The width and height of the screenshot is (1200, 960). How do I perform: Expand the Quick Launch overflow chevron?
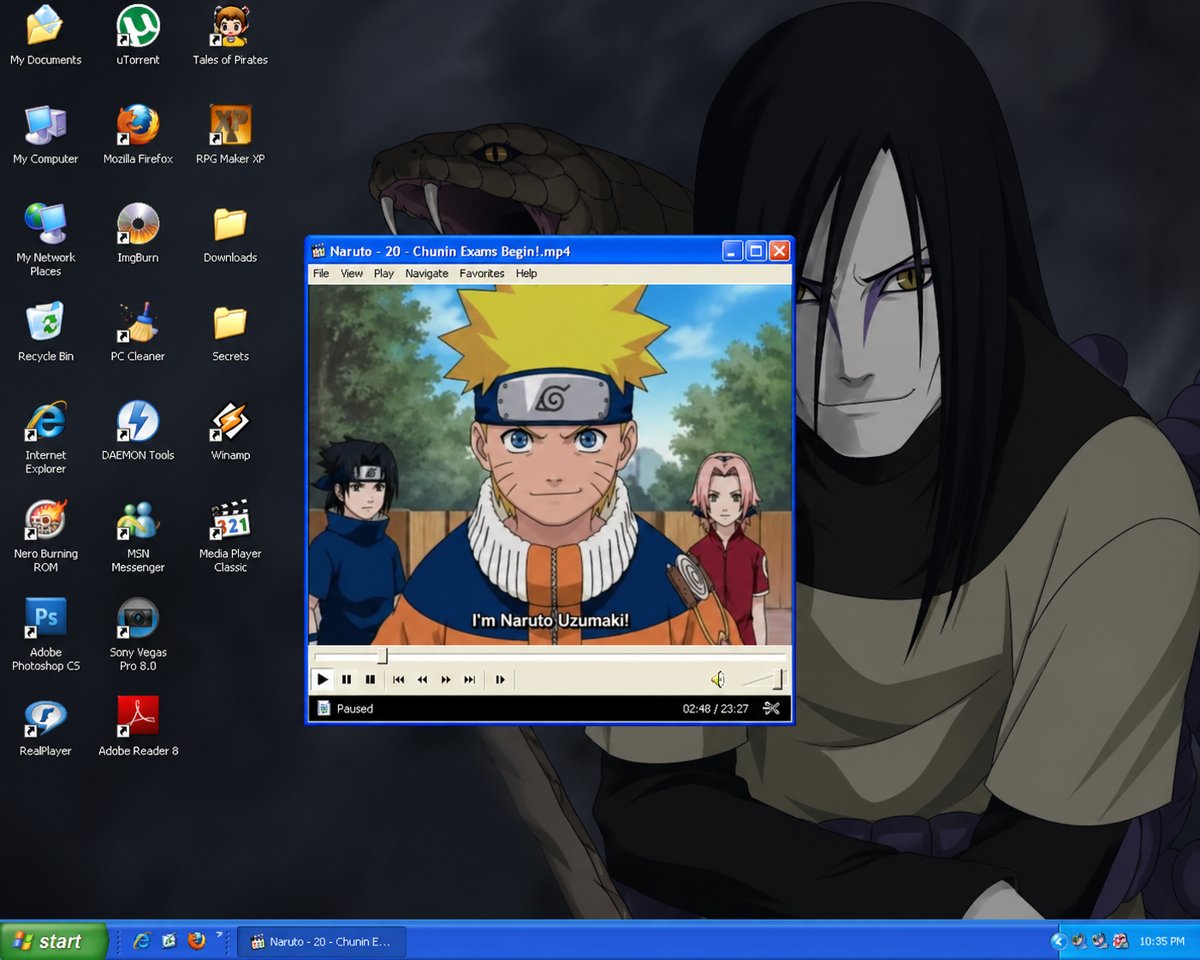pos(219,935)
